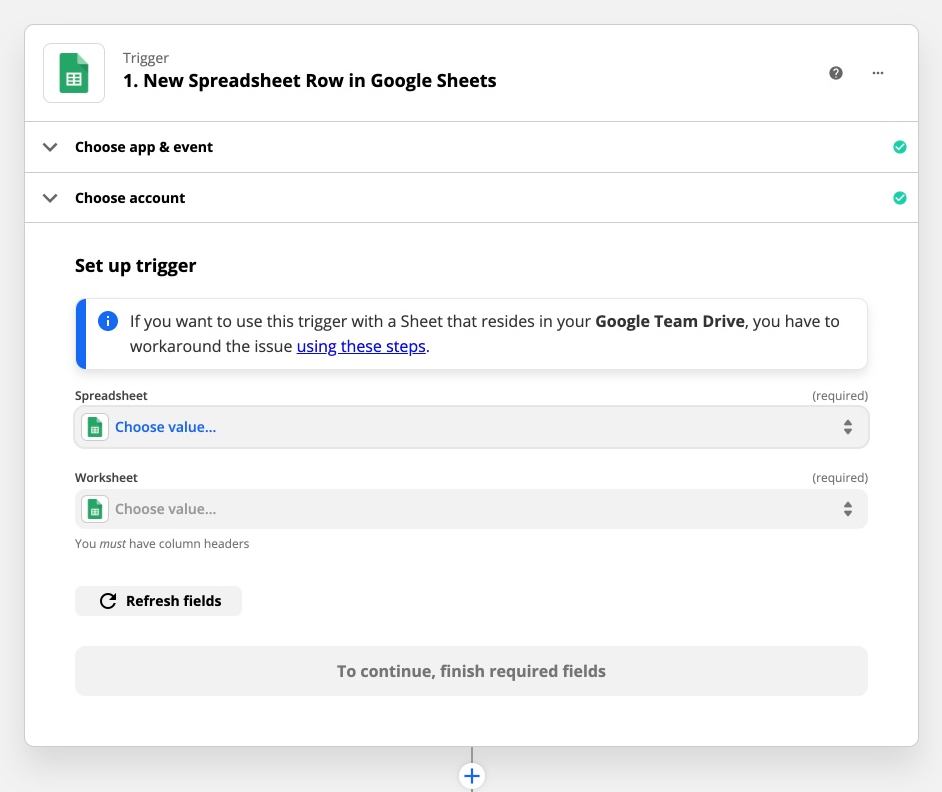Open the three-dot more options menu
This screenshot has height=792, width=942.
[878, 73]
